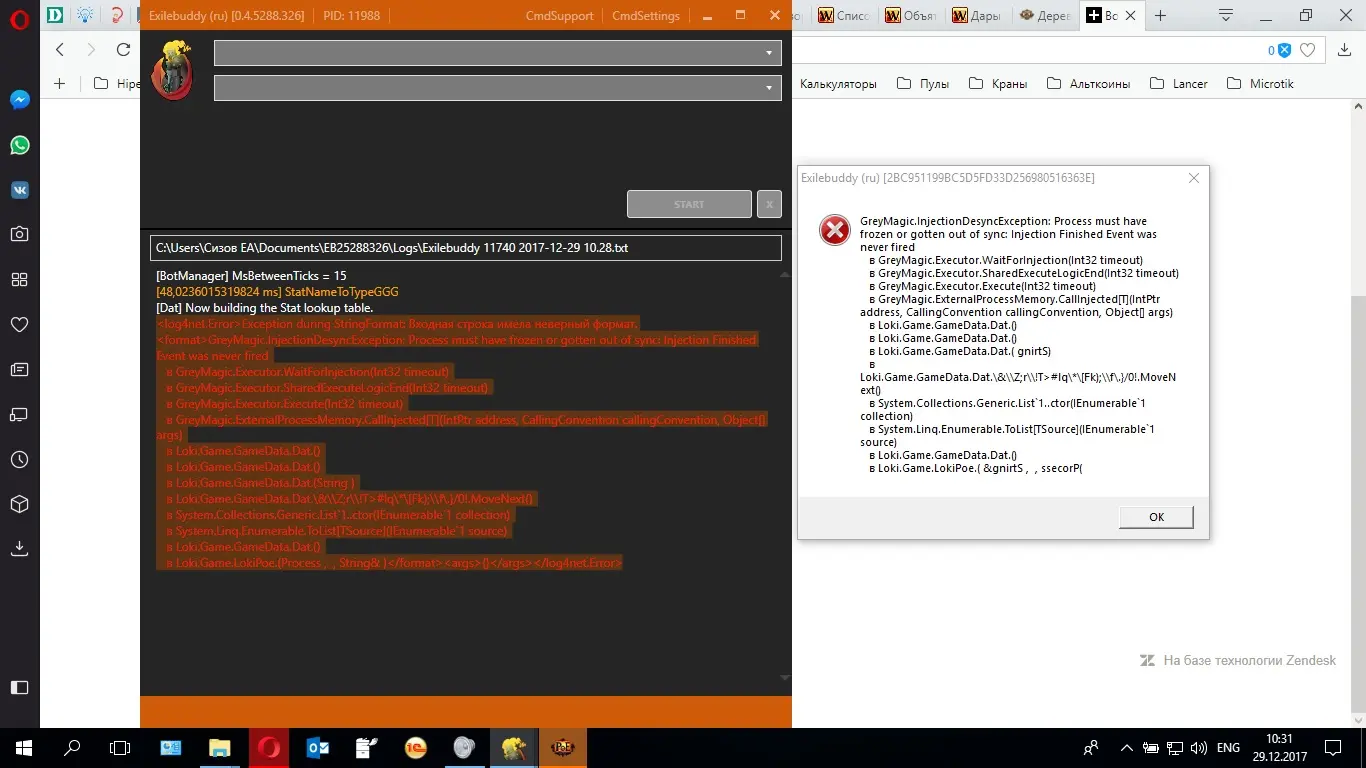
Task: Open Альткоины bookmarks folder
Action: [x=1089, y=84]
